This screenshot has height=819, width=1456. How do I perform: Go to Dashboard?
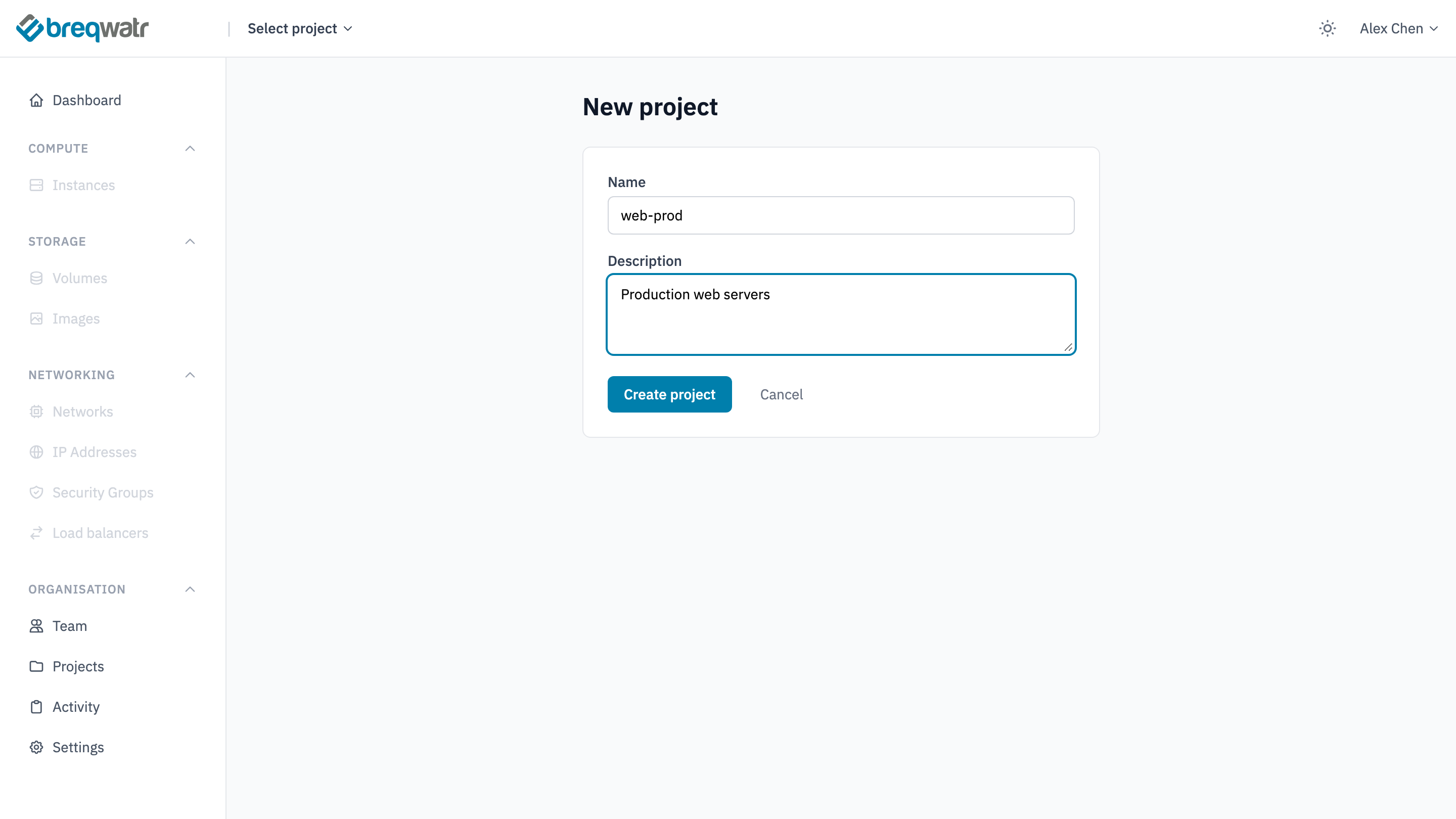tap(86, 100)
